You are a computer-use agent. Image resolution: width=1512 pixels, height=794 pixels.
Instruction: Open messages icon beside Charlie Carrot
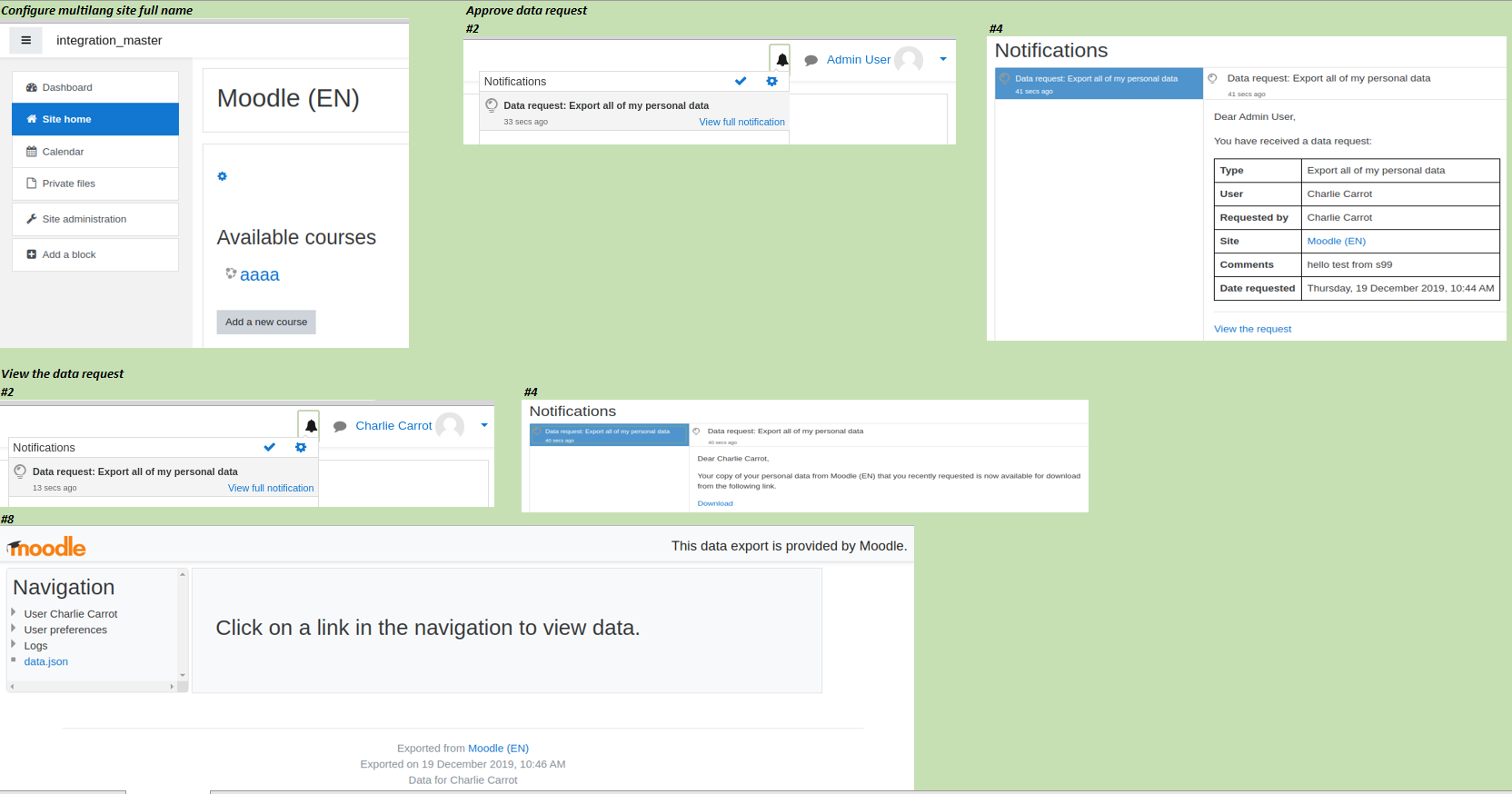[x=340, y=427]
